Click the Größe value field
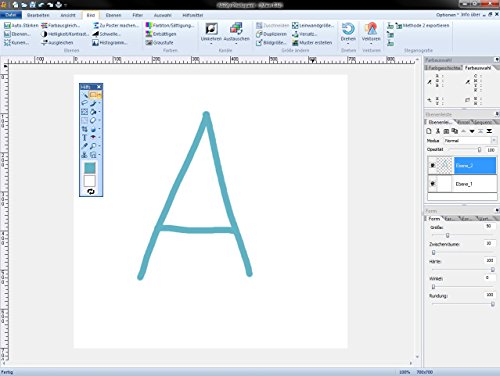This screenshot has width=500, height=376. coord(489,226)
